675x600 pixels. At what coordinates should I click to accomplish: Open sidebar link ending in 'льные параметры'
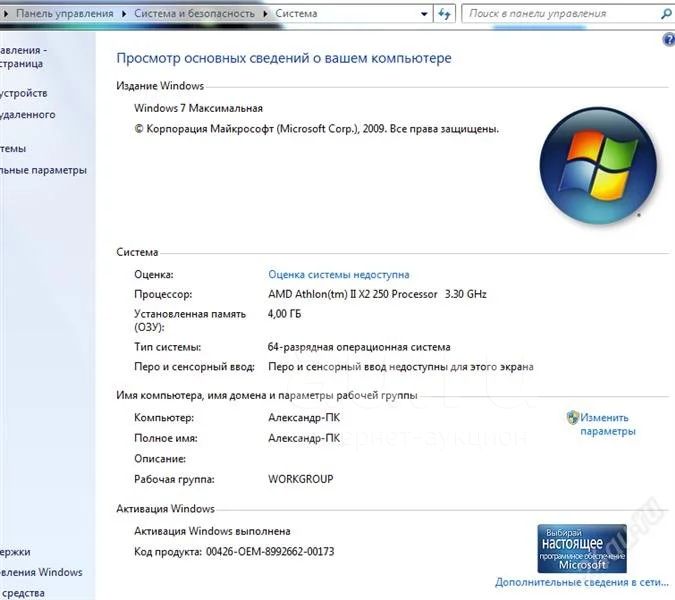43,170
